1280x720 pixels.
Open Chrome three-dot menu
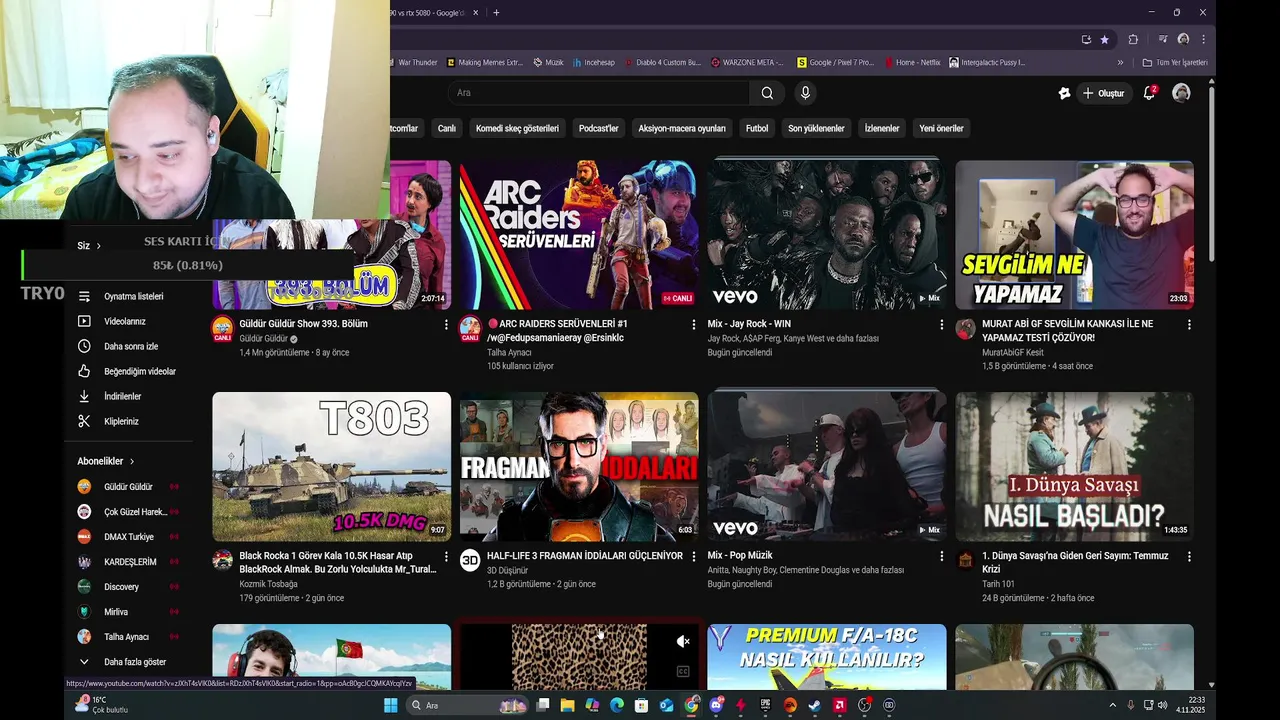(1203, 39)
